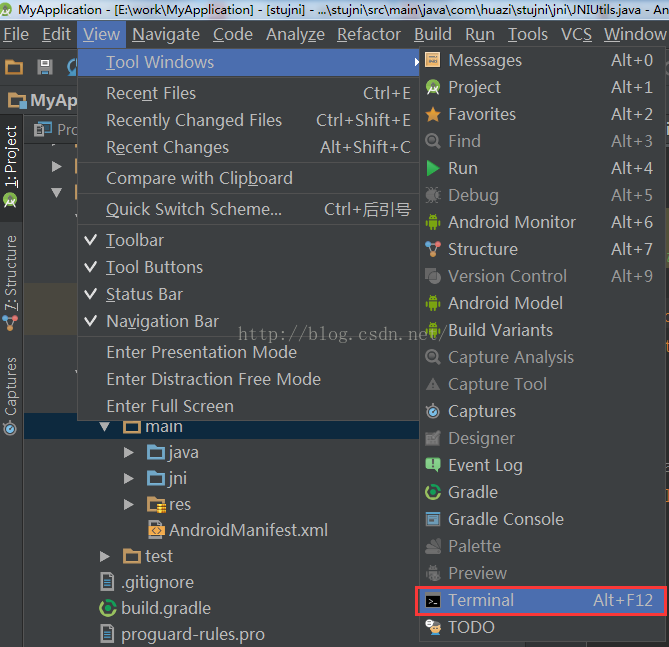Click the Gradle Console icon
This screenshot has height=647, width=669.
coord(433,519)
